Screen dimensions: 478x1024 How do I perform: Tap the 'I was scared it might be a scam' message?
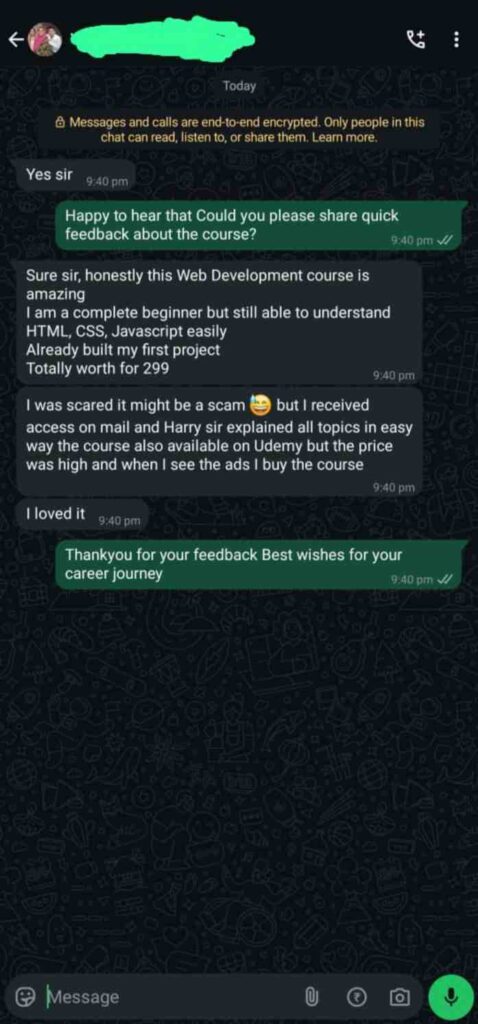tap(219, 442)
